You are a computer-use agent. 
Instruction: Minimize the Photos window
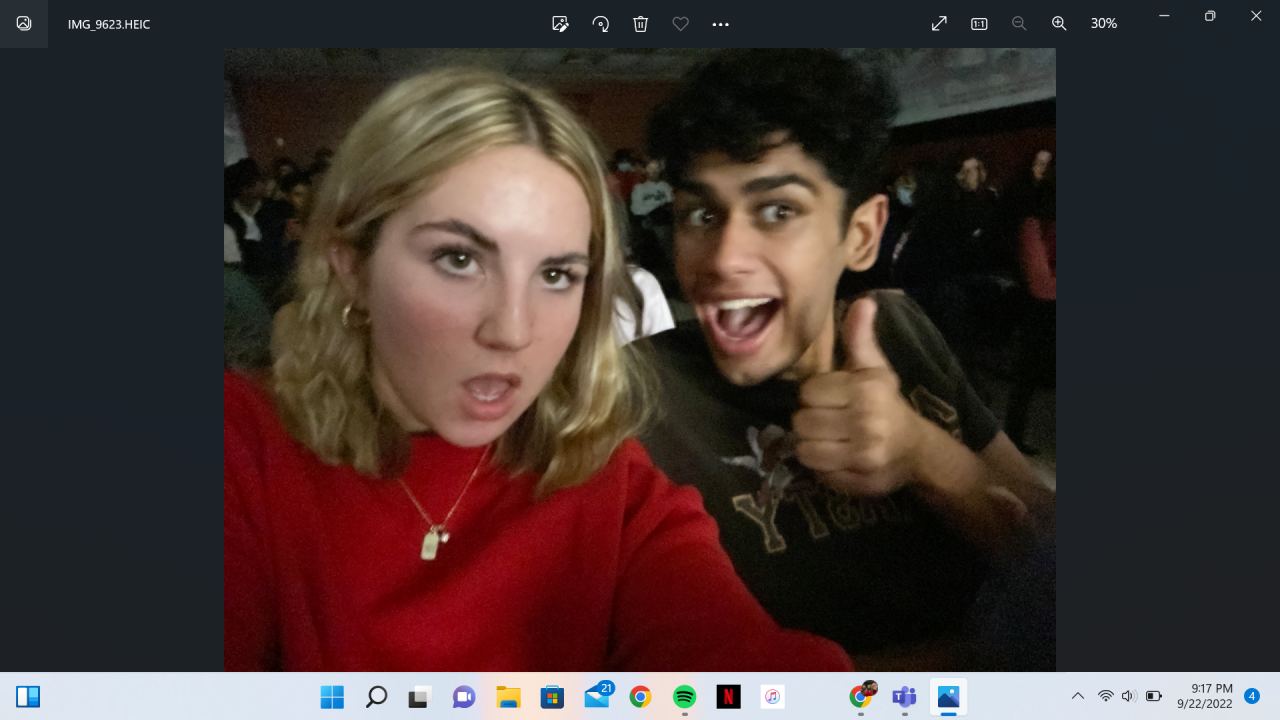1164,16
